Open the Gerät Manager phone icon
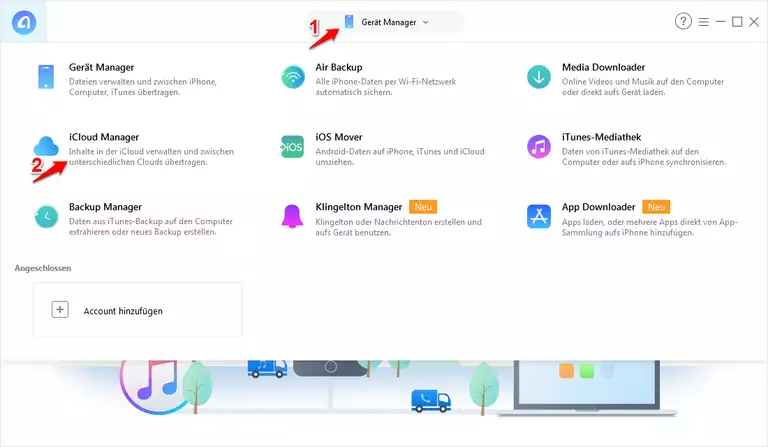The image size is (768, 447). [47, 77]
